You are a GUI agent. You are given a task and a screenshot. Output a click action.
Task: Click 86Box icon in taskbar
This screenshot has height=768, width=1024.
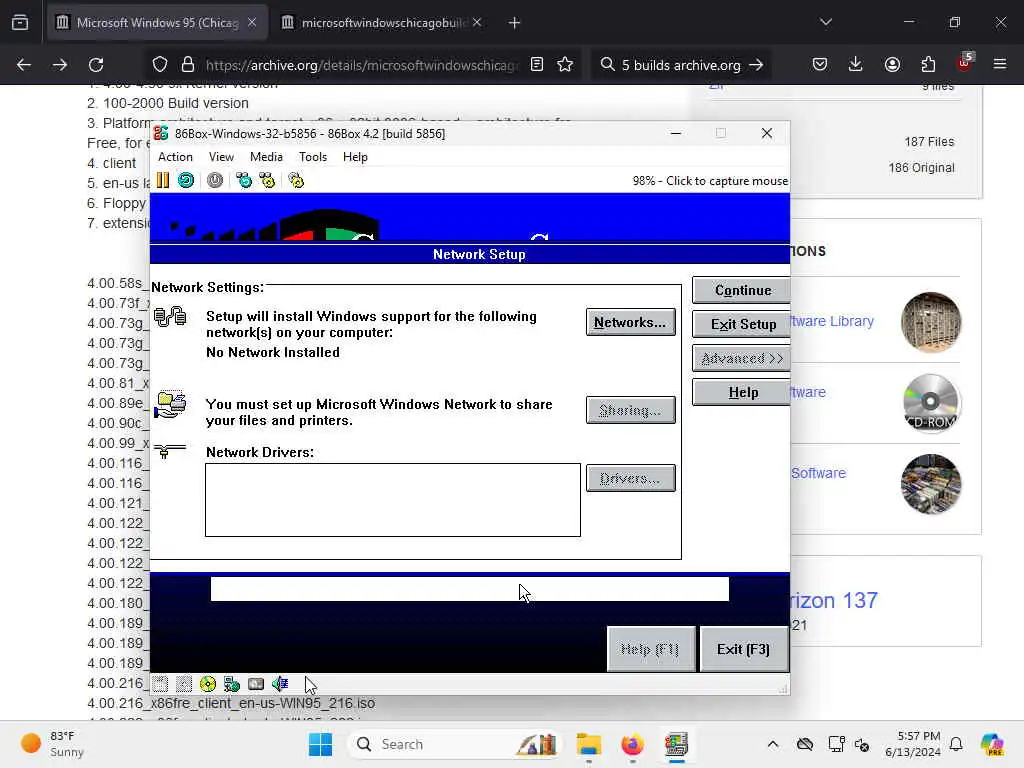click(x=676, y=744)
